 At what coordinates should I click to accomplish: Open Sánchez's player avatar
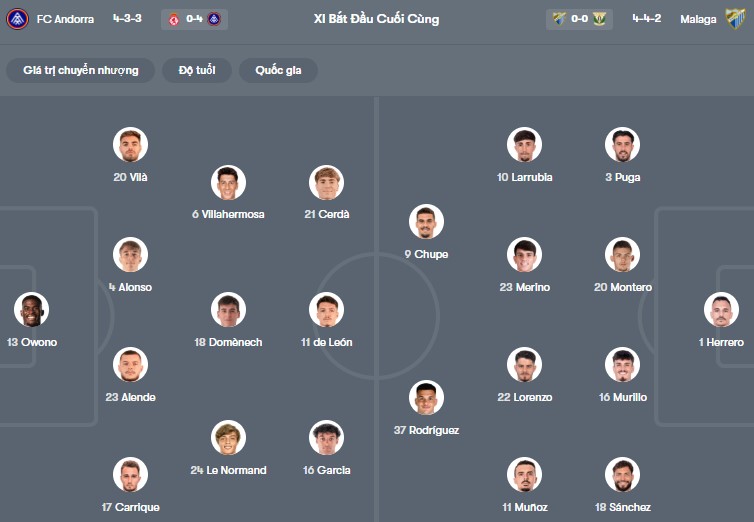pyautogui.click(x=622, y=475)
